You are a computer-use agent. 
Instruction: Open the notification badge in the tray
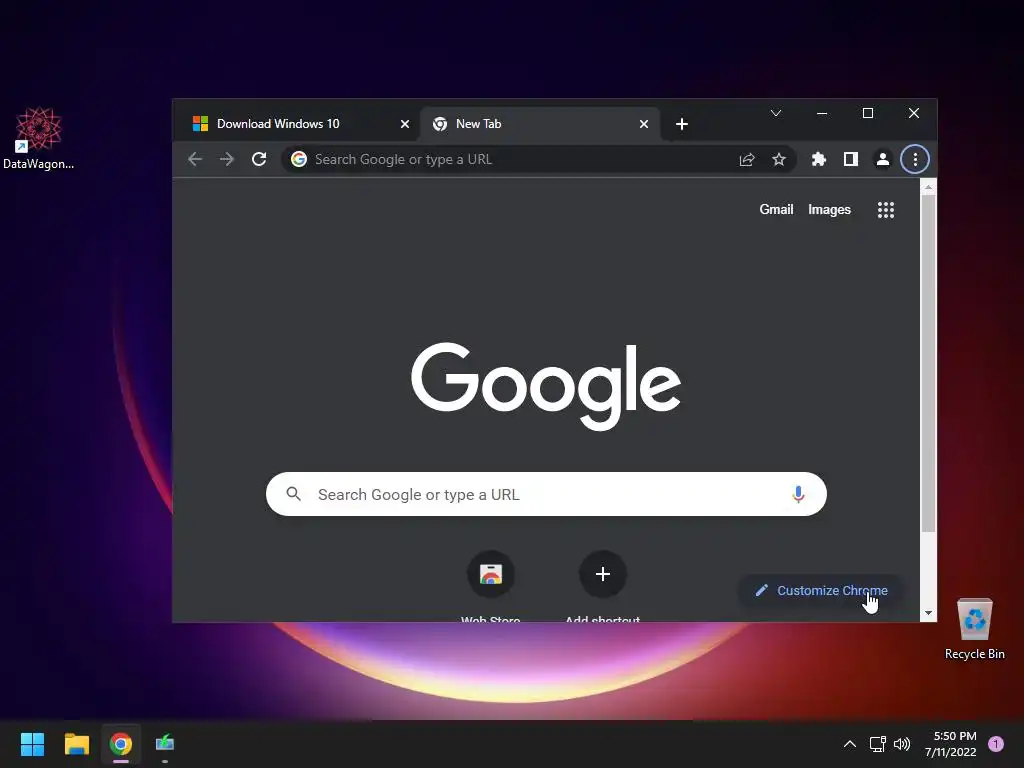point(996,744)
